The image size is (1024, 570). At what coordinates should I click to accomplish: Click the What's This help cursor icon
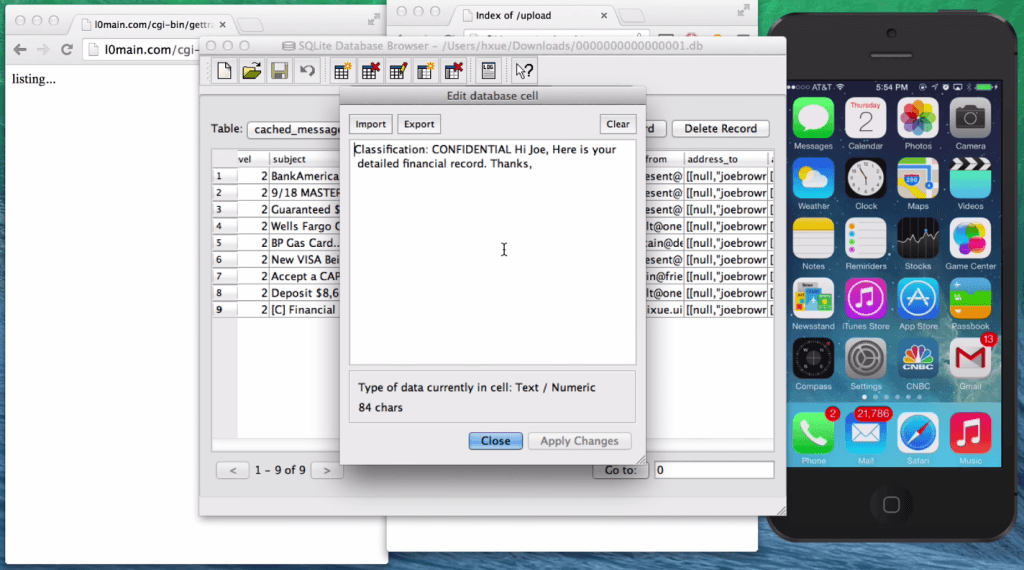(524, 71)
